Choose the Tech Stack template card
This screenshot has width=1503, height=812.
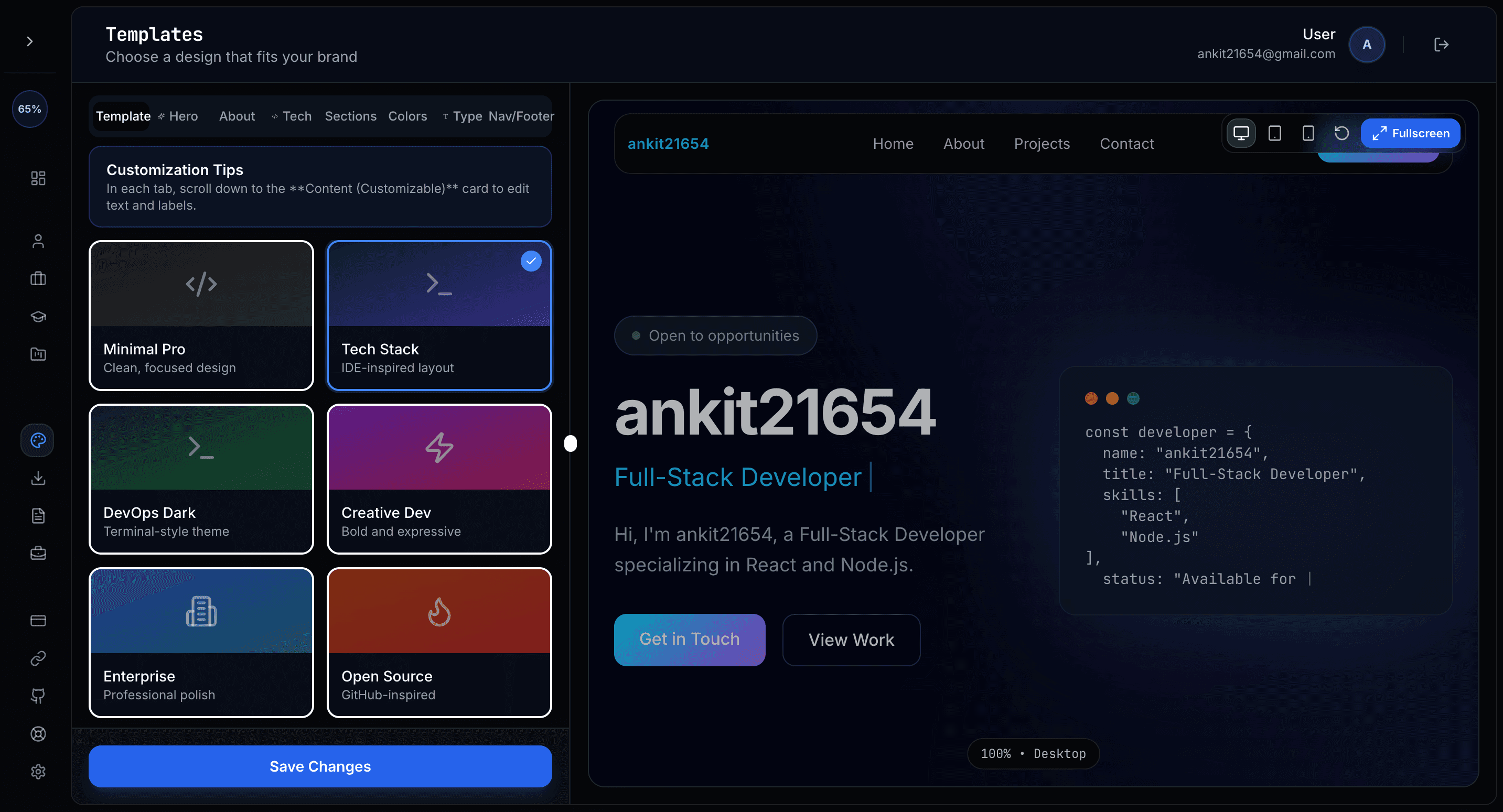[x=439, y=316]
